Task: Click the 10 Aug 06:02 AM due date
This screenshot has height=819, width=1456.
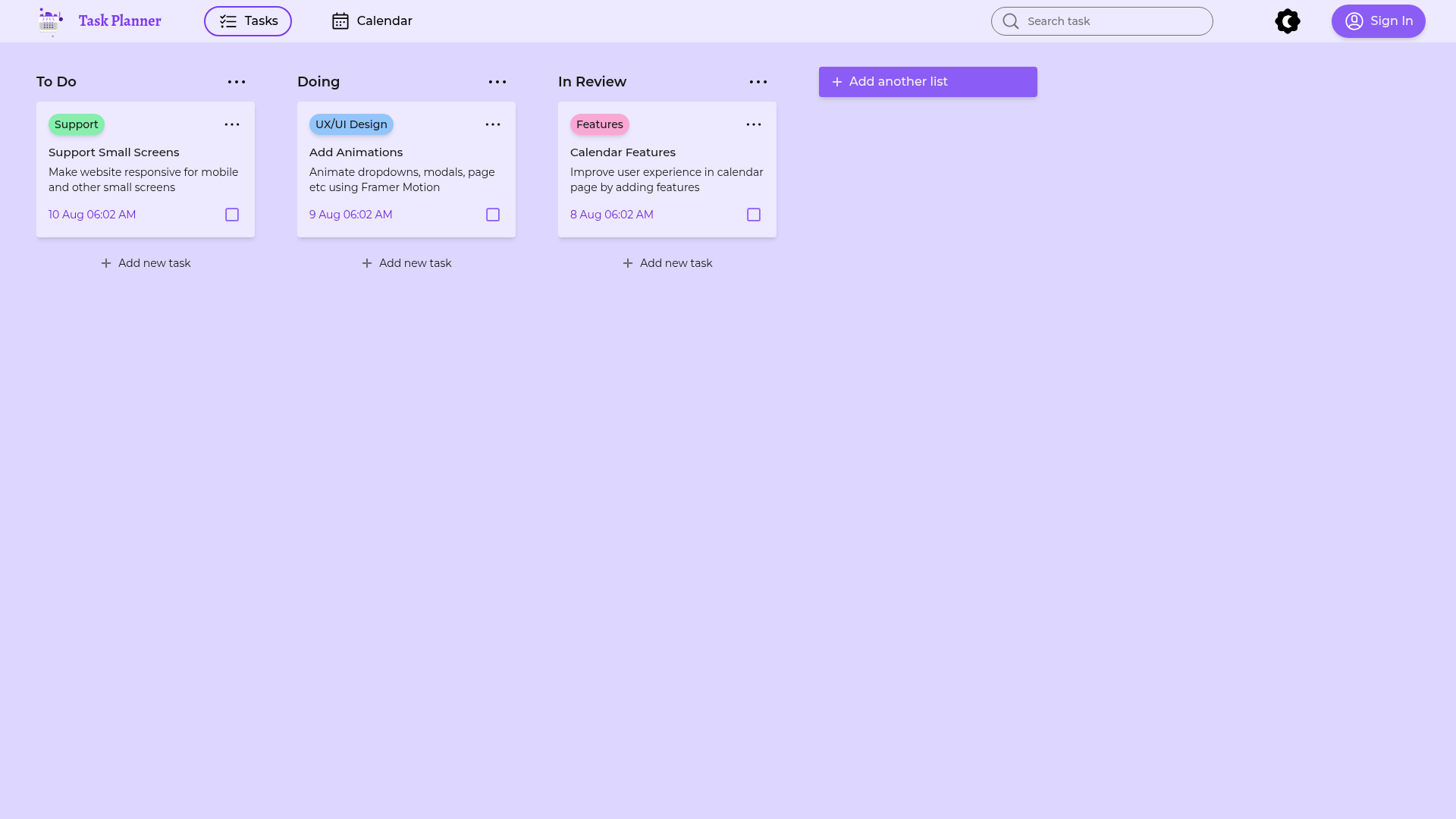Action: [93, 215]
